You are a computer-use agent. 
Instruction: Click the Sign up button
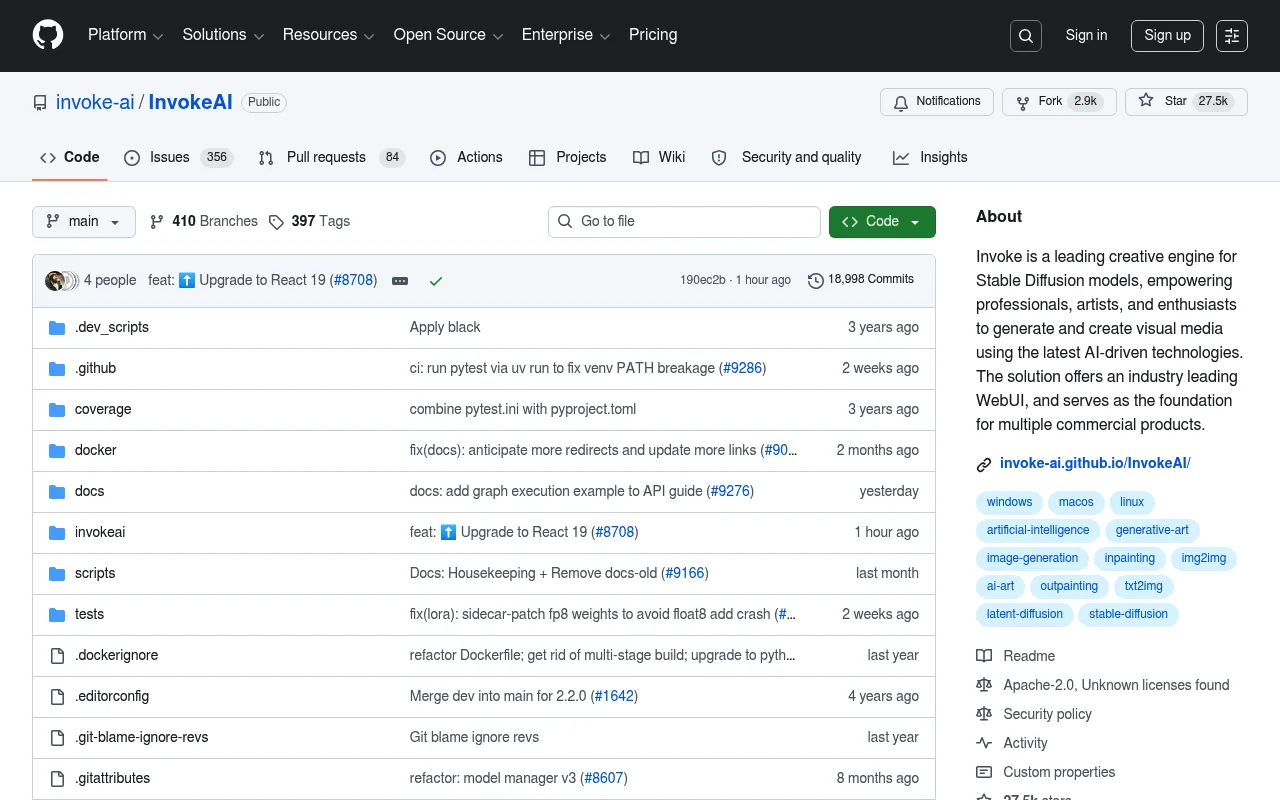(x=1168, y=36)
